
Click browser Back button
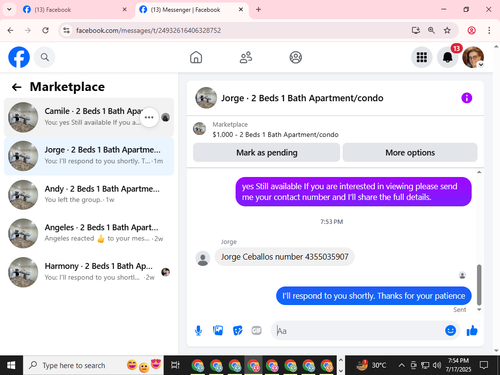click(x=10, y=30)
